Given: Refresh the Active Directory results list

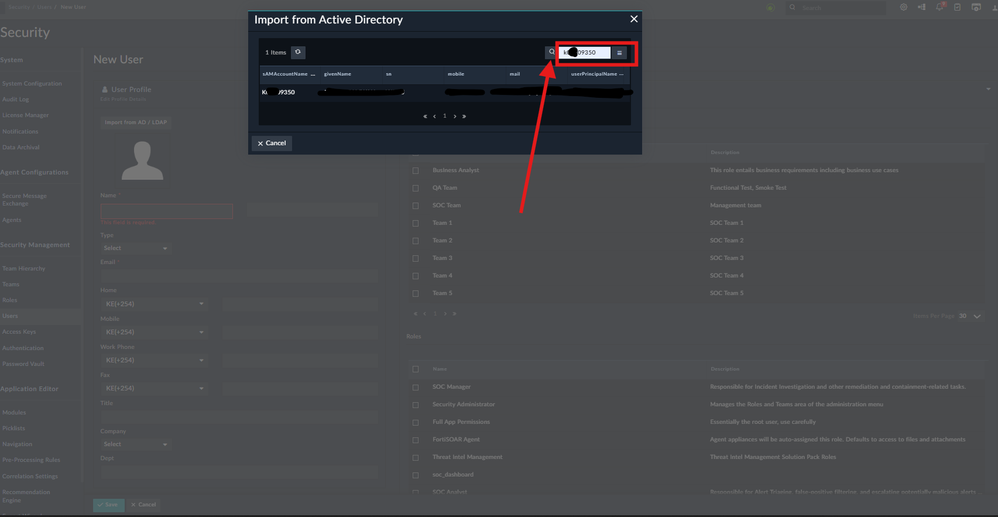Looking at the screenshot, I should click(298, 52).
